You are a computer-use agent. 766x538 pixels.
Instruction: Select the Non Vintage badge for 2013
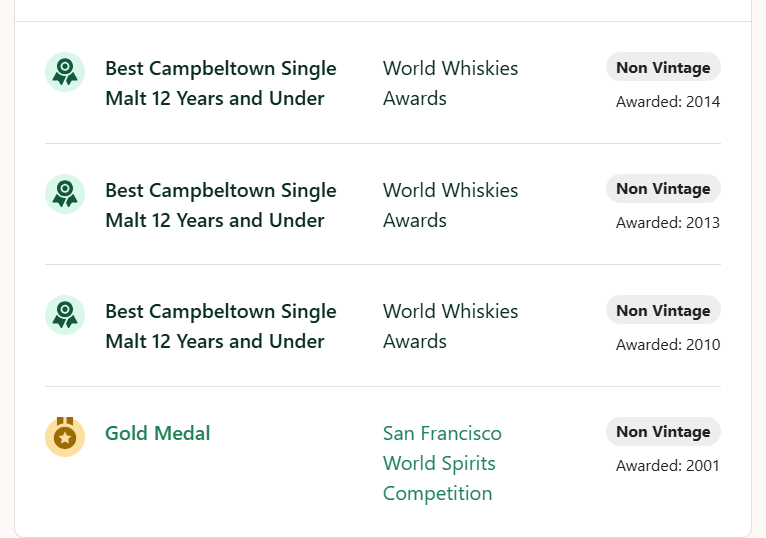point(663,189)
